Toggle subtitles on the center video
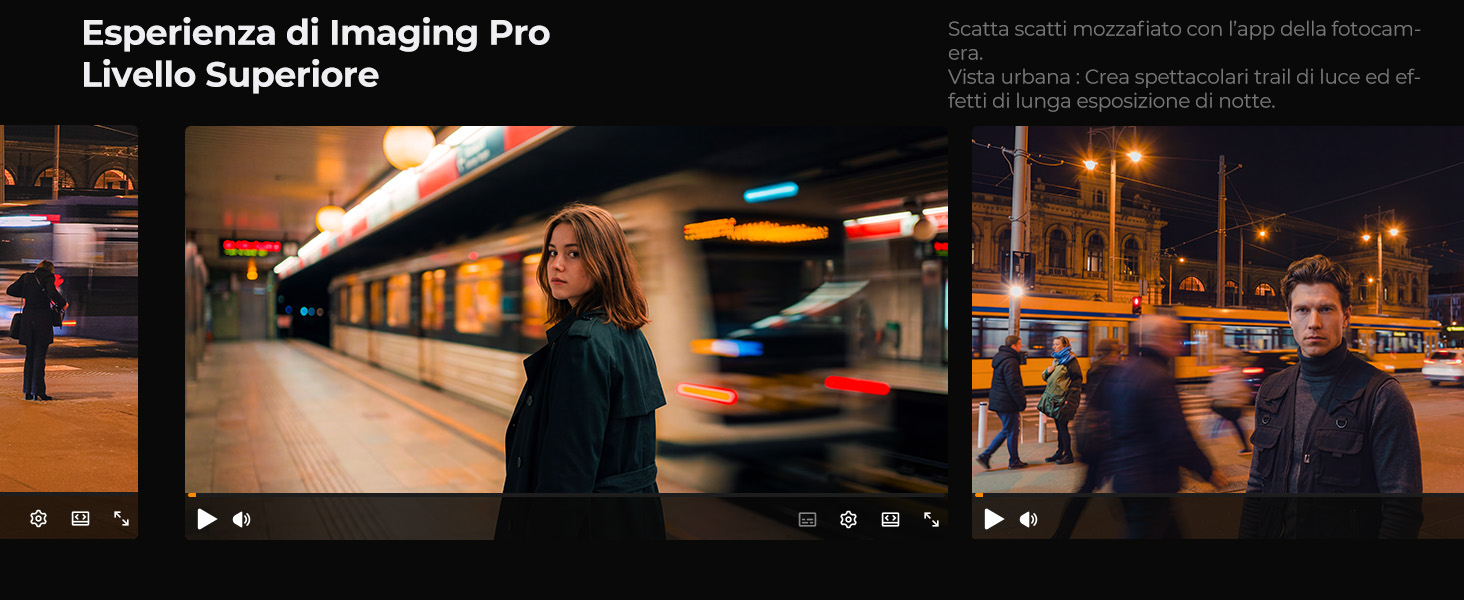The height and width of the screenshot is (600, 1464). coord(807,519)
